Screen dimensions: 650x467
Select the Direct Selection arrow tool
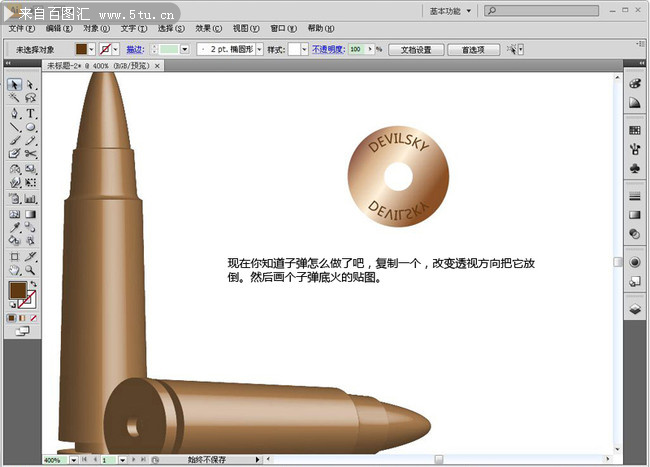[31, 85]
